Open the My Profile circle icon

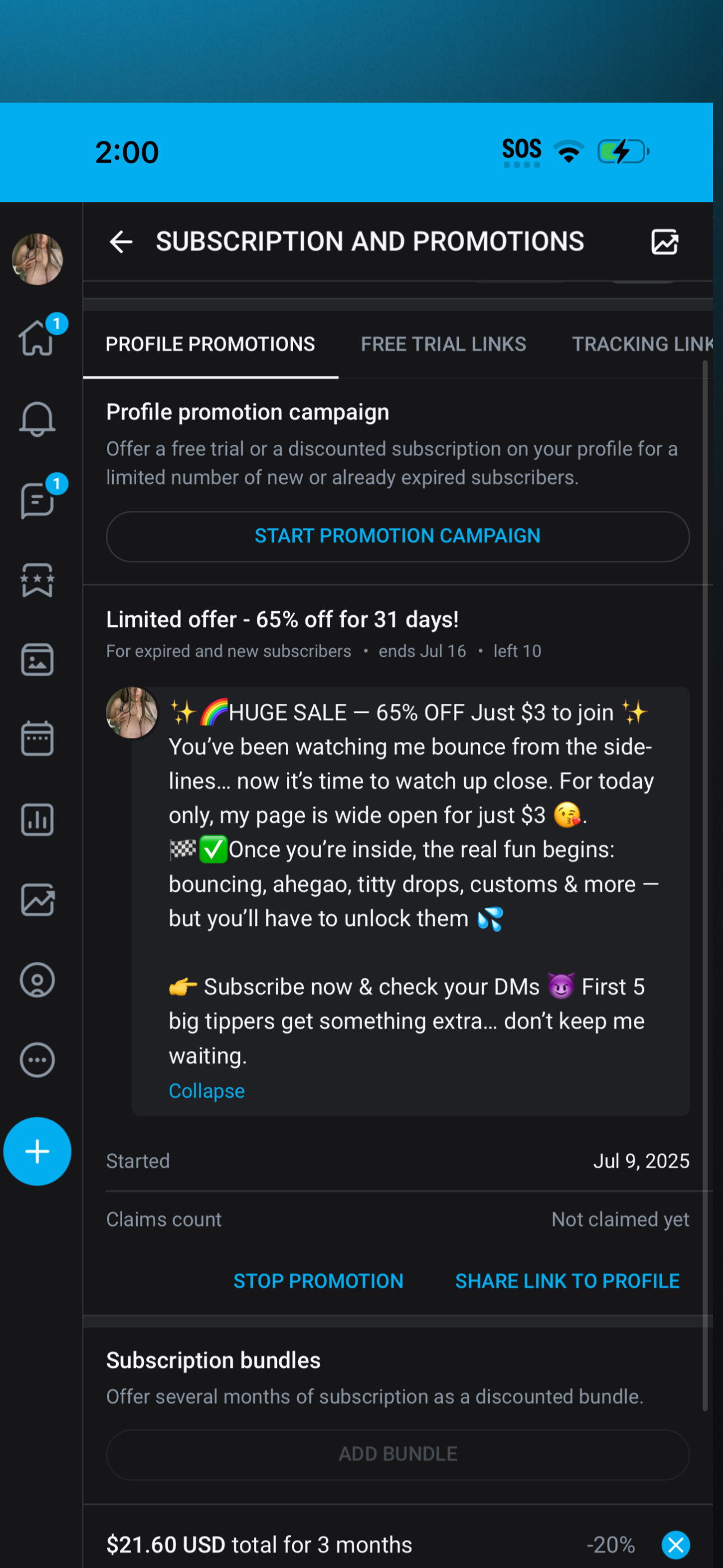37,980
